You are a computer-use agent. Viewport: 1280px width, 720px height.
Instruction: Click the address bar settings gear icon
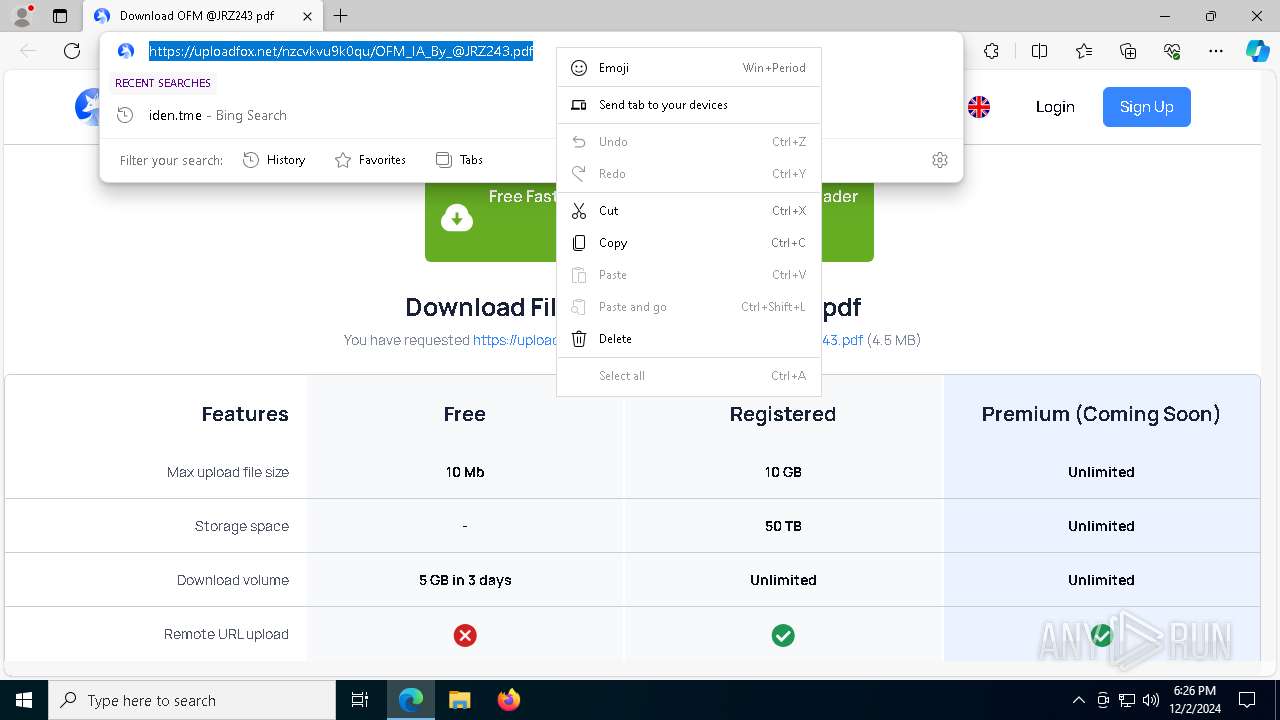tap(939, 160)
